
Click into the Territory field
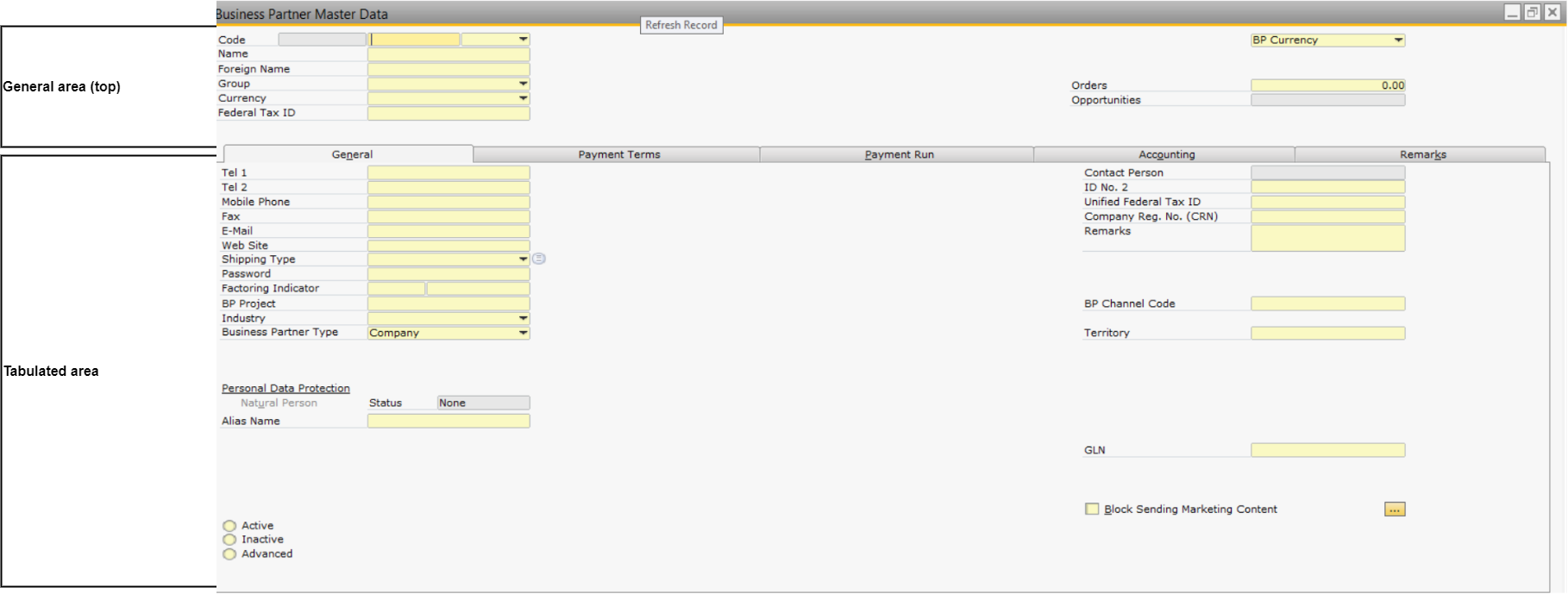(x=1327, y=333)
